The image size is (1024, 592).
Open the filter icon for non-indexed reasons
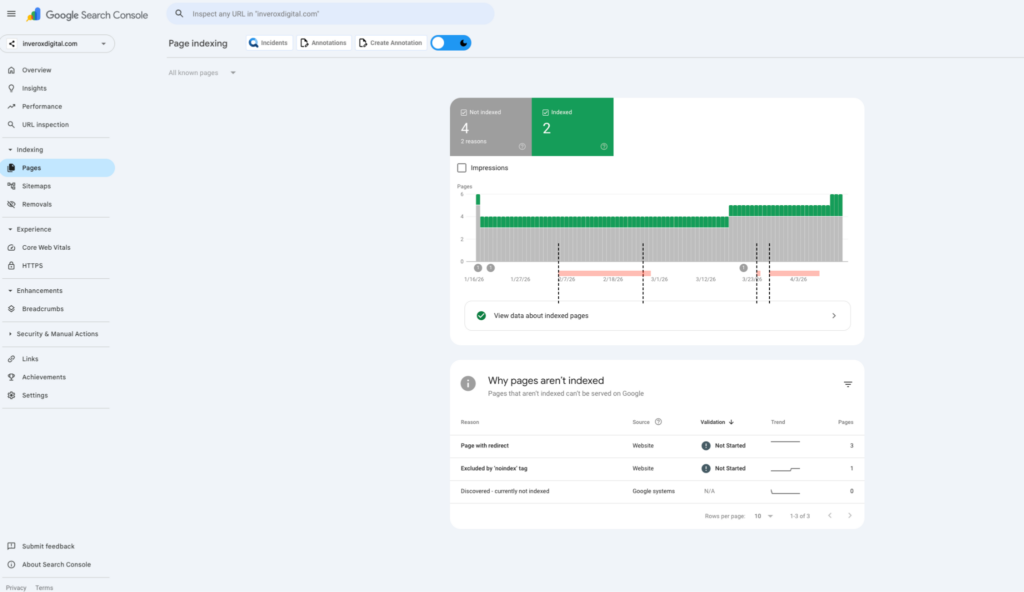pyautogui.click(x=848, y=384)
